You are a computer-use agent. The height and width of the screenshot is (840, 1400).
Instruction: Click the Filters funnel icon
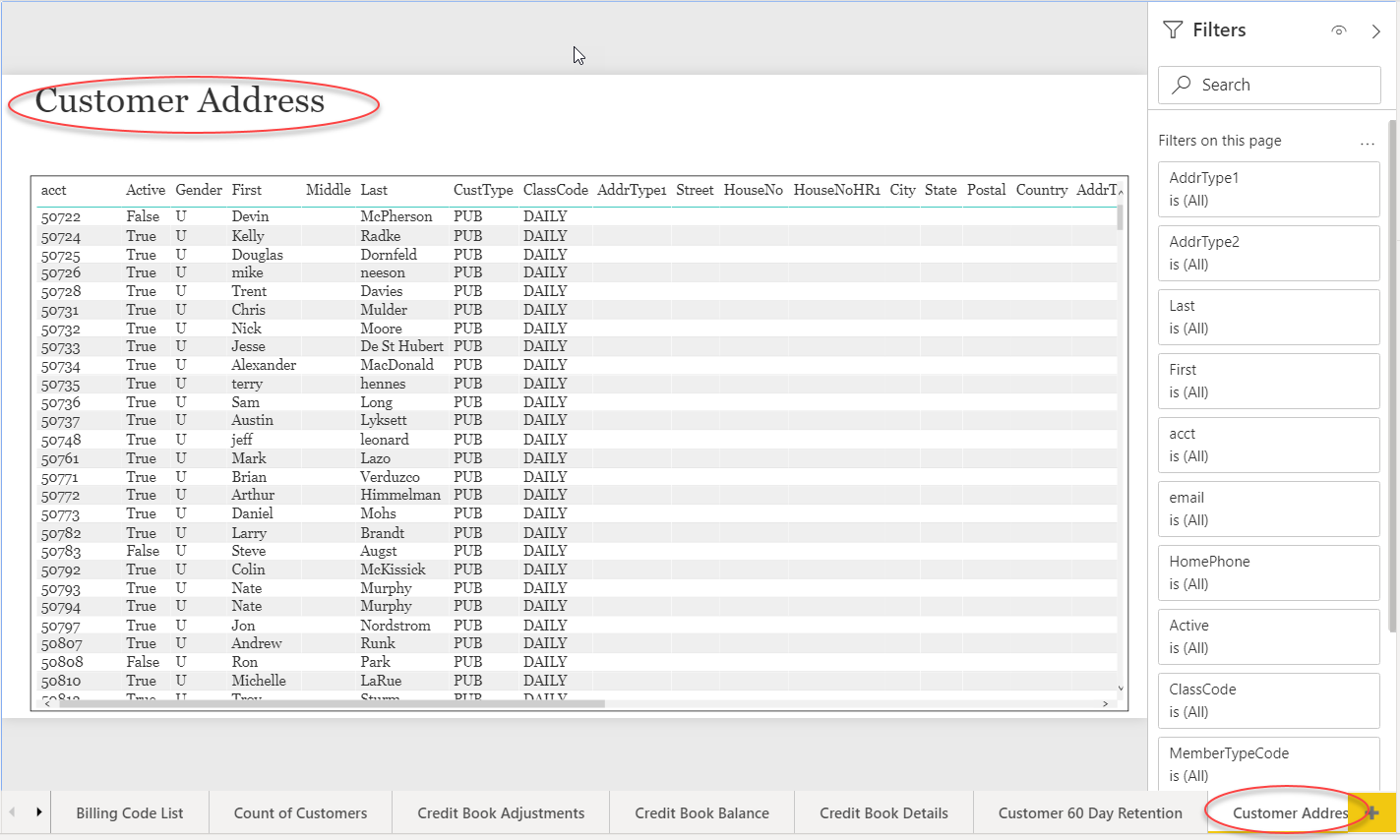point(1173,30)
